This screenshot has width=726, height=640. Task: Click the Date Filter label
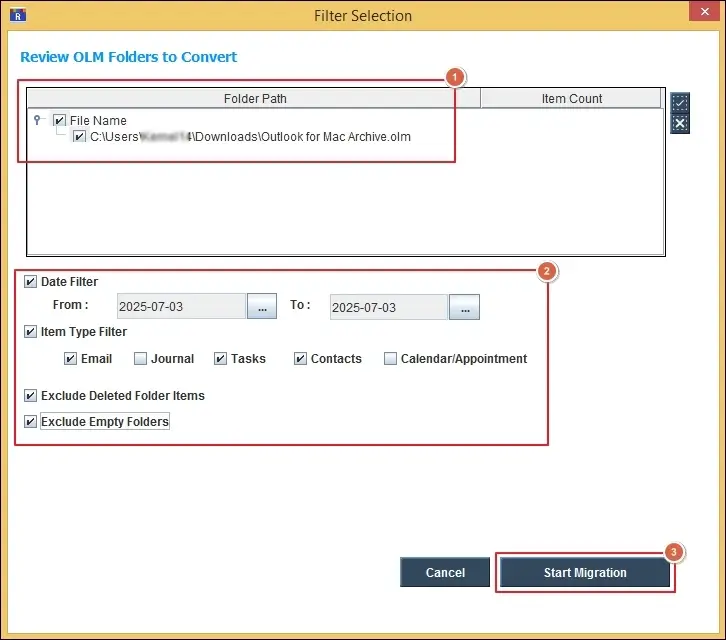click(x=69, y=282)
